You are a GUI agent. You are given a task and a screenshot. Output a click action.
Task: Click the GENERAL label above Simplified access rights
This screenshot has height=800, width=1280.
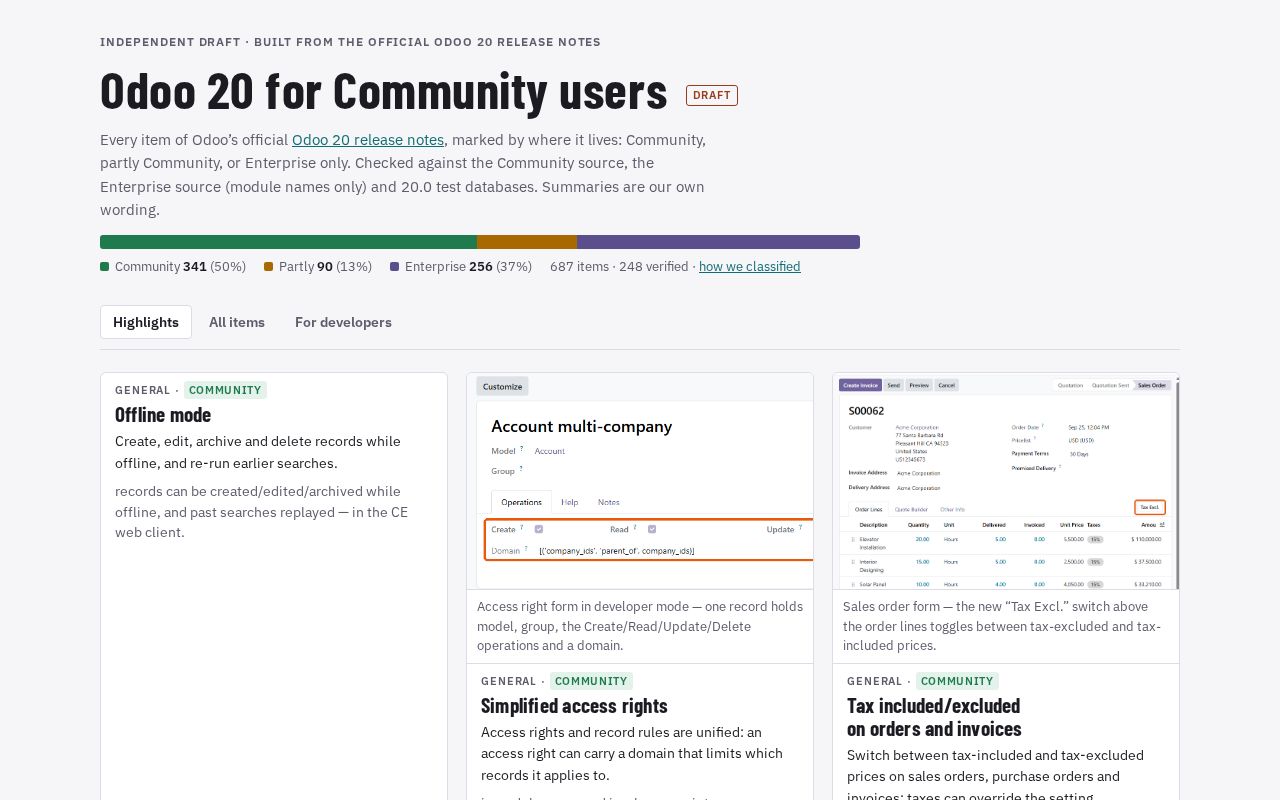tap(509, 681)
